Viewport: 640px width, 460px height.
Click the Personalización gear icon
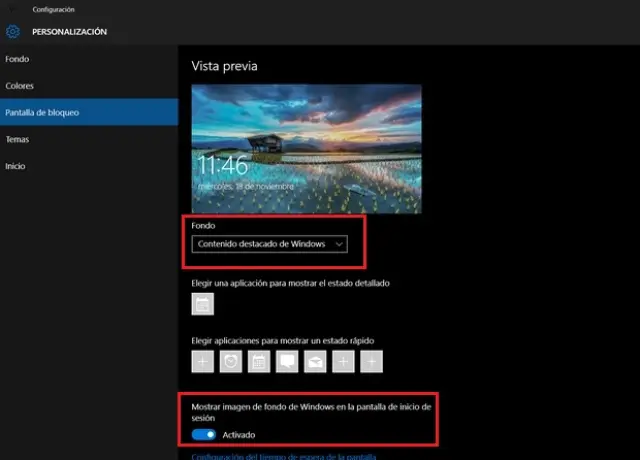[x=14, y=32]
